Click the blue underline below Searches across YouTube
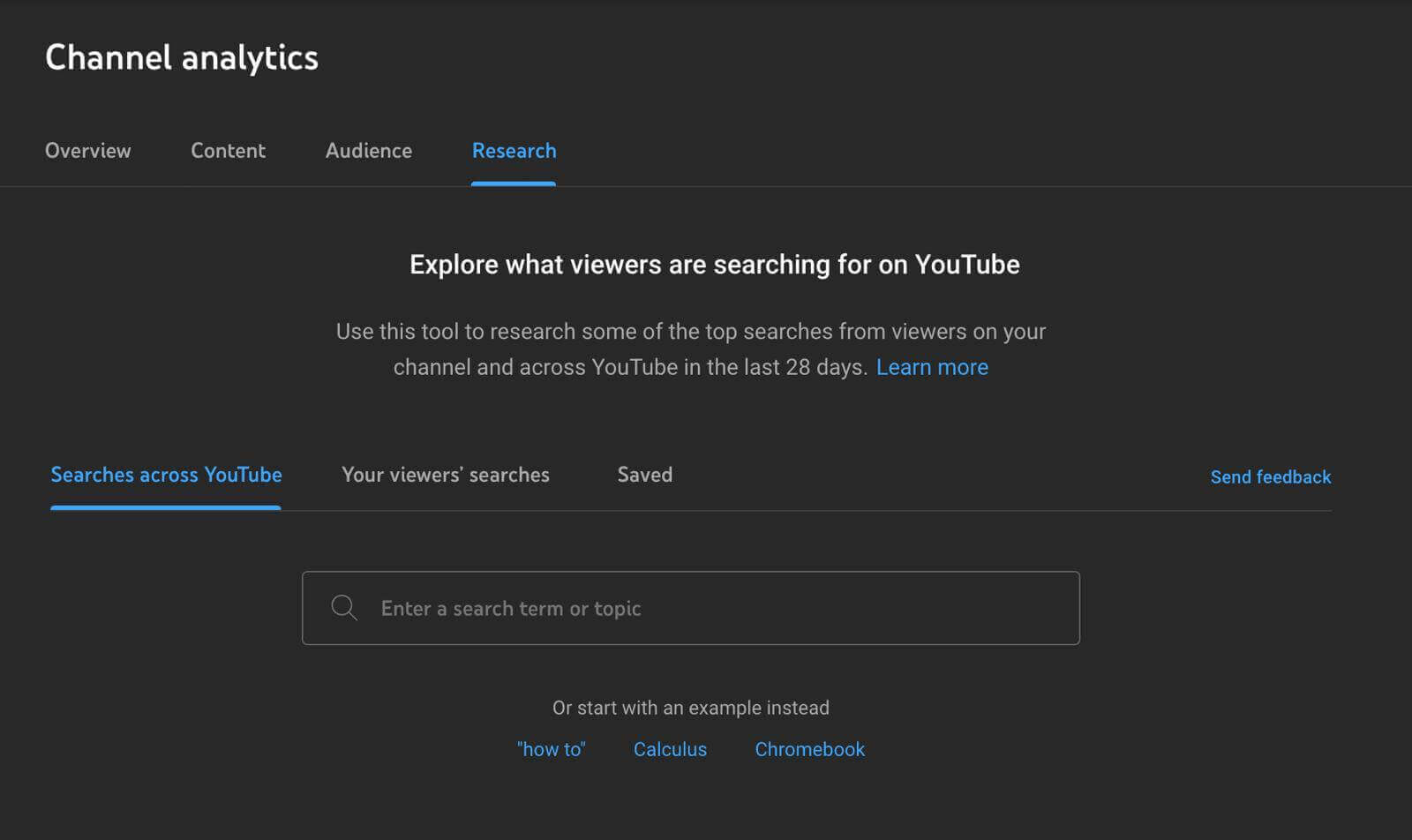The width and height of the screenshot is (1412, 840). (x=166, y=507)
